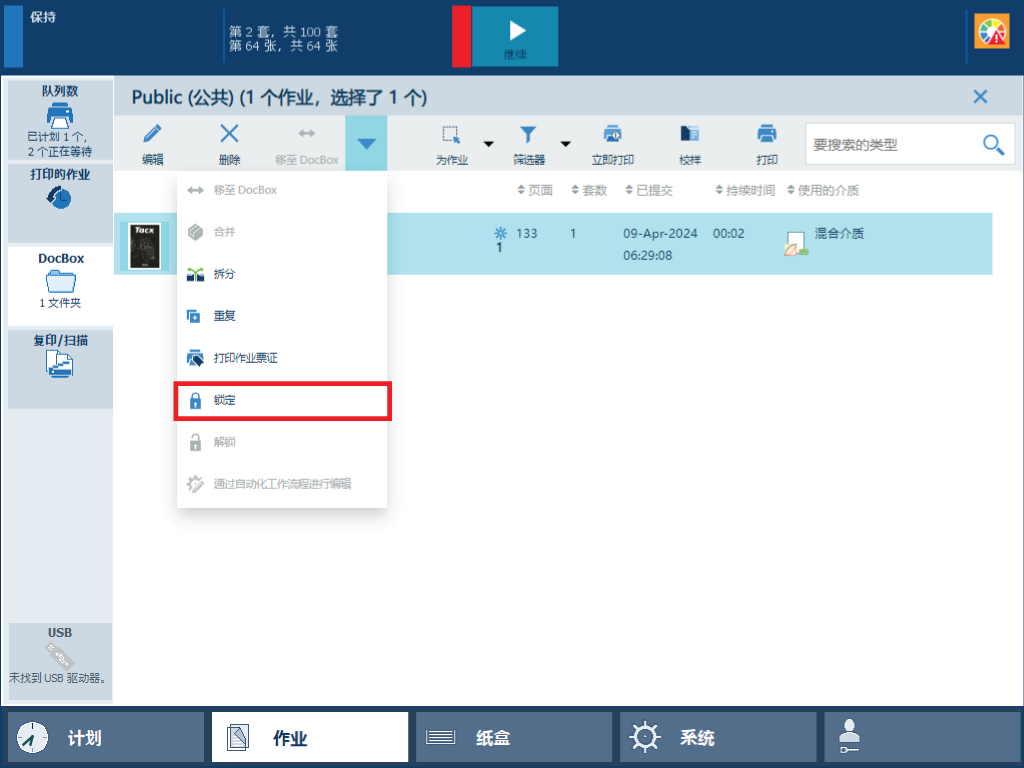Switch to the Trays (纸盒) tab
The image size is (1024, 768).
click(513, 737)
